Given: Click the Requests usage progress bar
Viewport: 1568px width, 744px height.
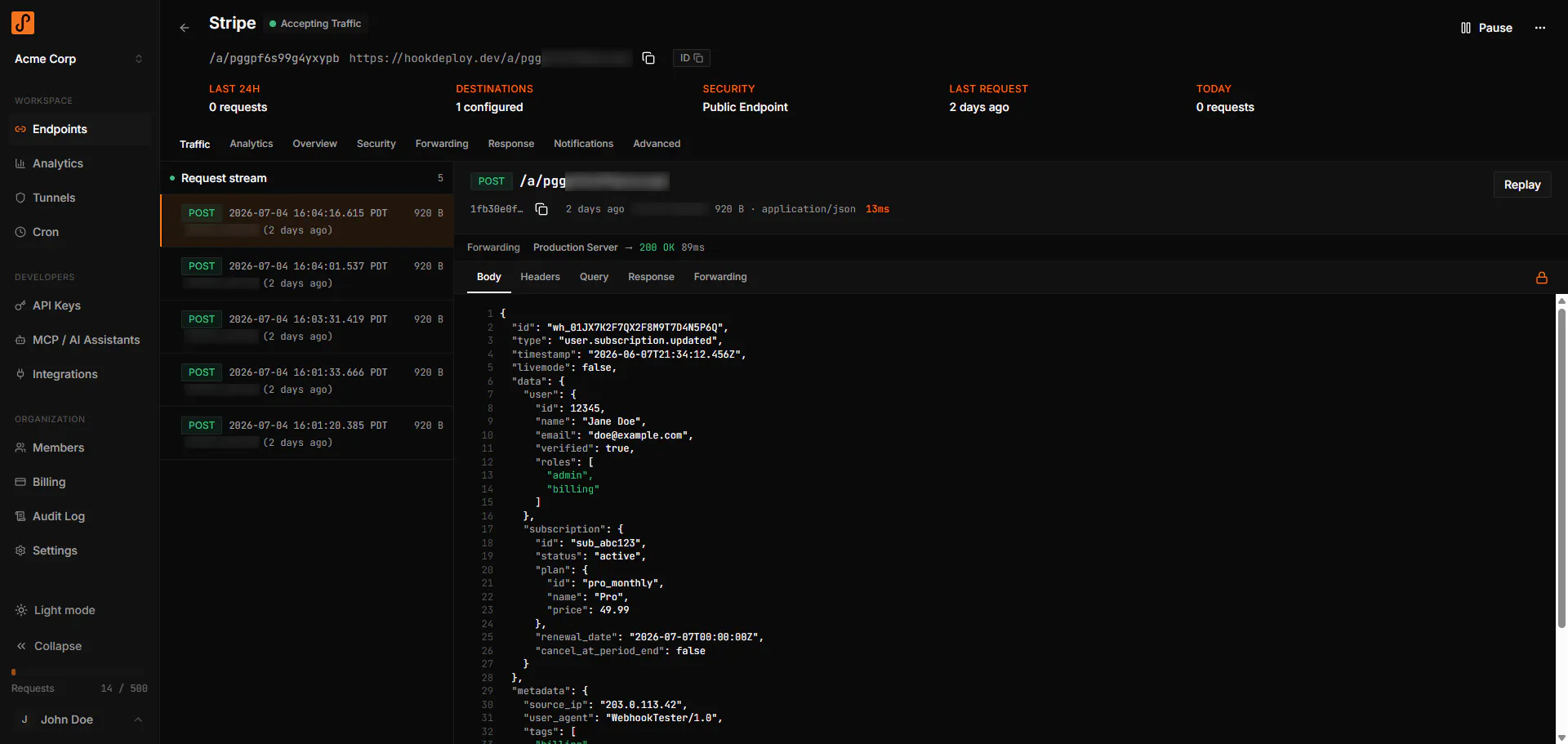Looking at the screenshot, I should [x=79, y=672].
